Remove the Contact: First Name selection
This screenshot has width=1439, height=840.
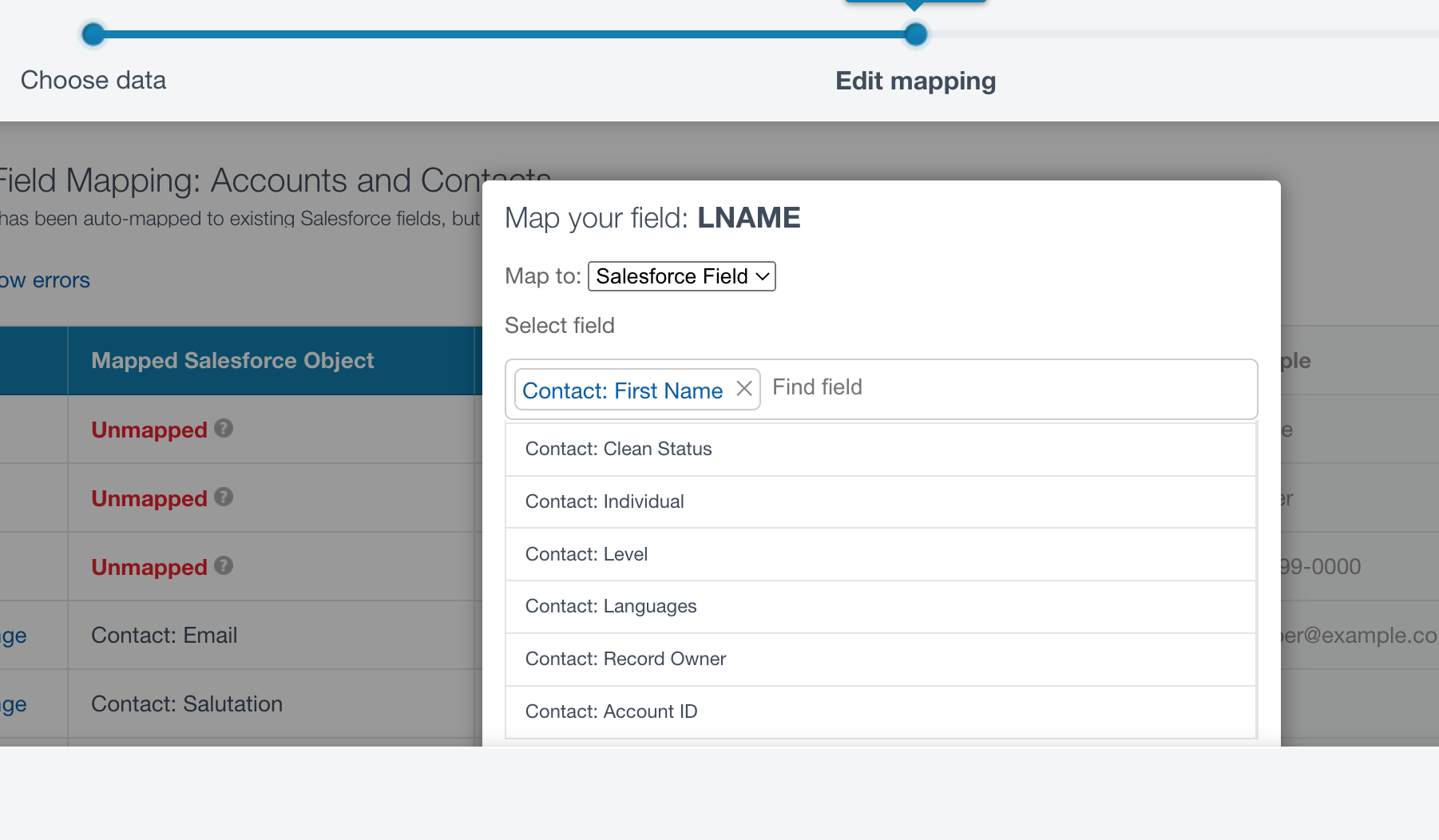click(x=744, y=389)
